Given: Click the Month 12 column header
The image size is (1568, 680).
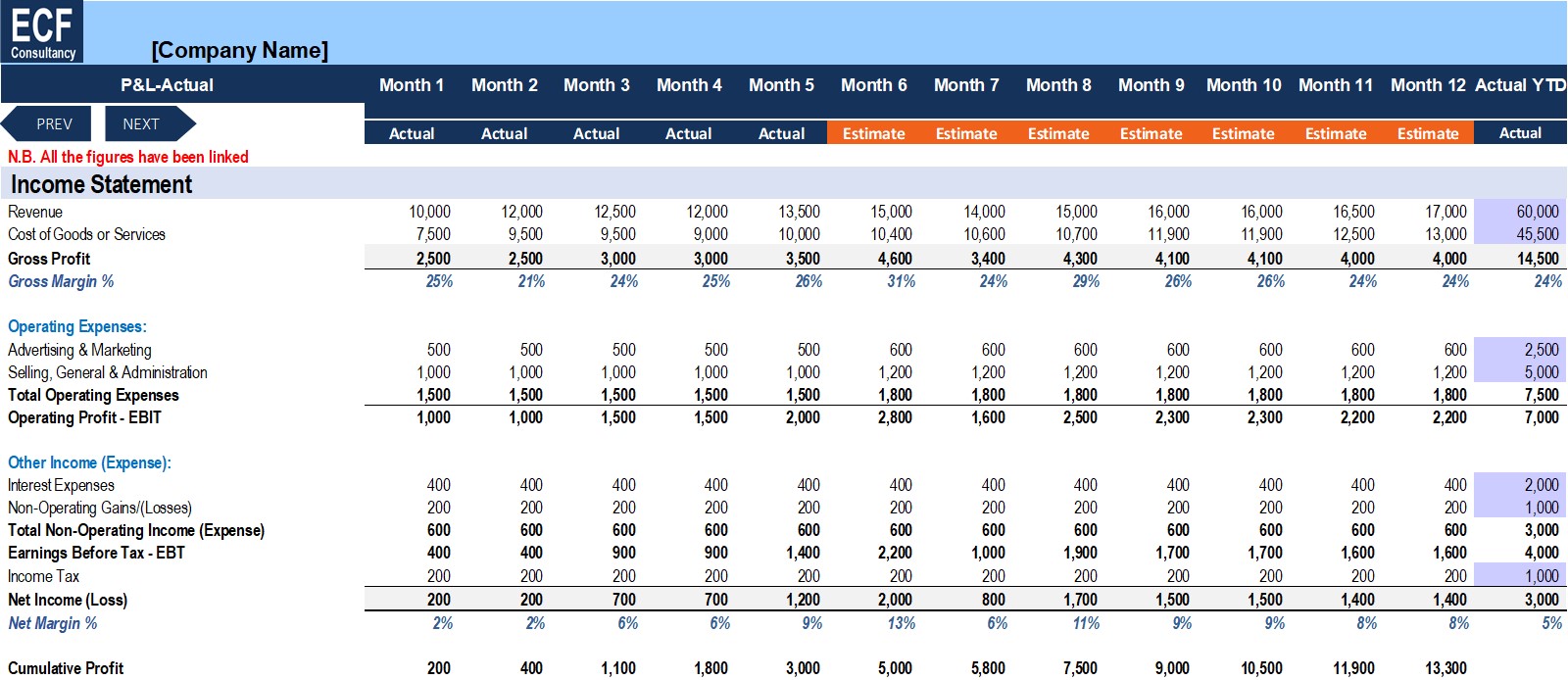Looking at the screenshot, I should (1428, 85).
